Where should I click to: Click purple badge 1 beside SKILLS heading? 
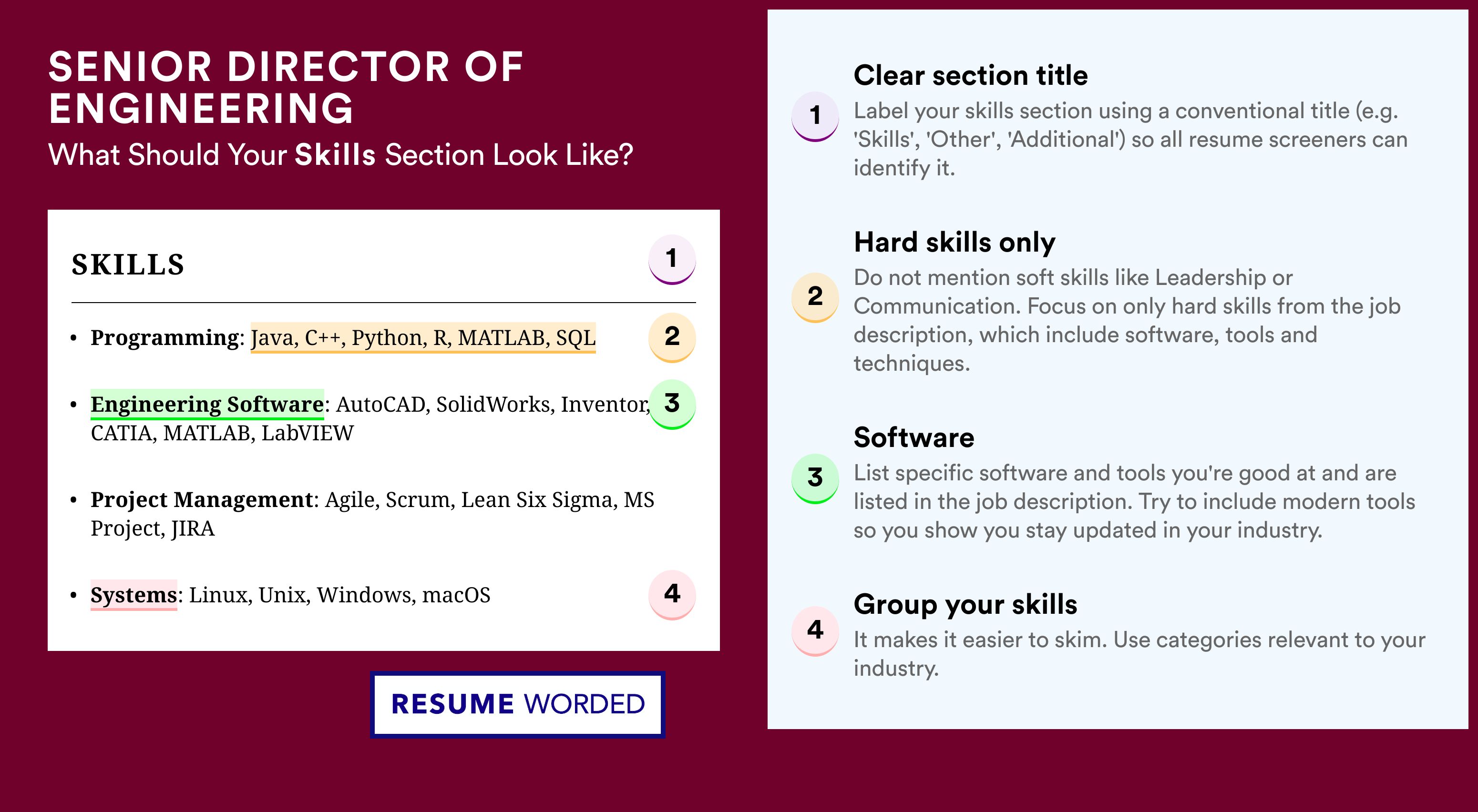pyautogui.click(x=672, y=259)
